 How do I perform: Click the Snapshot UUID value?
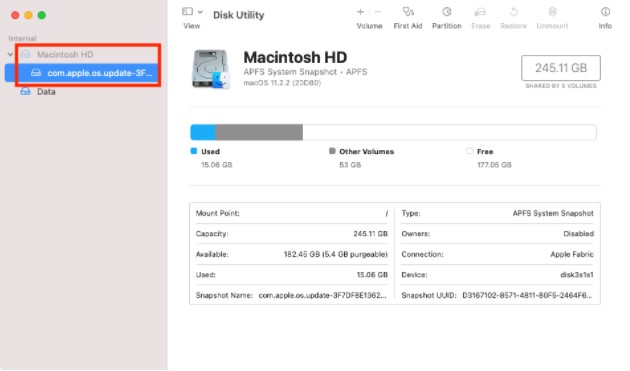[x=527, y=295]
